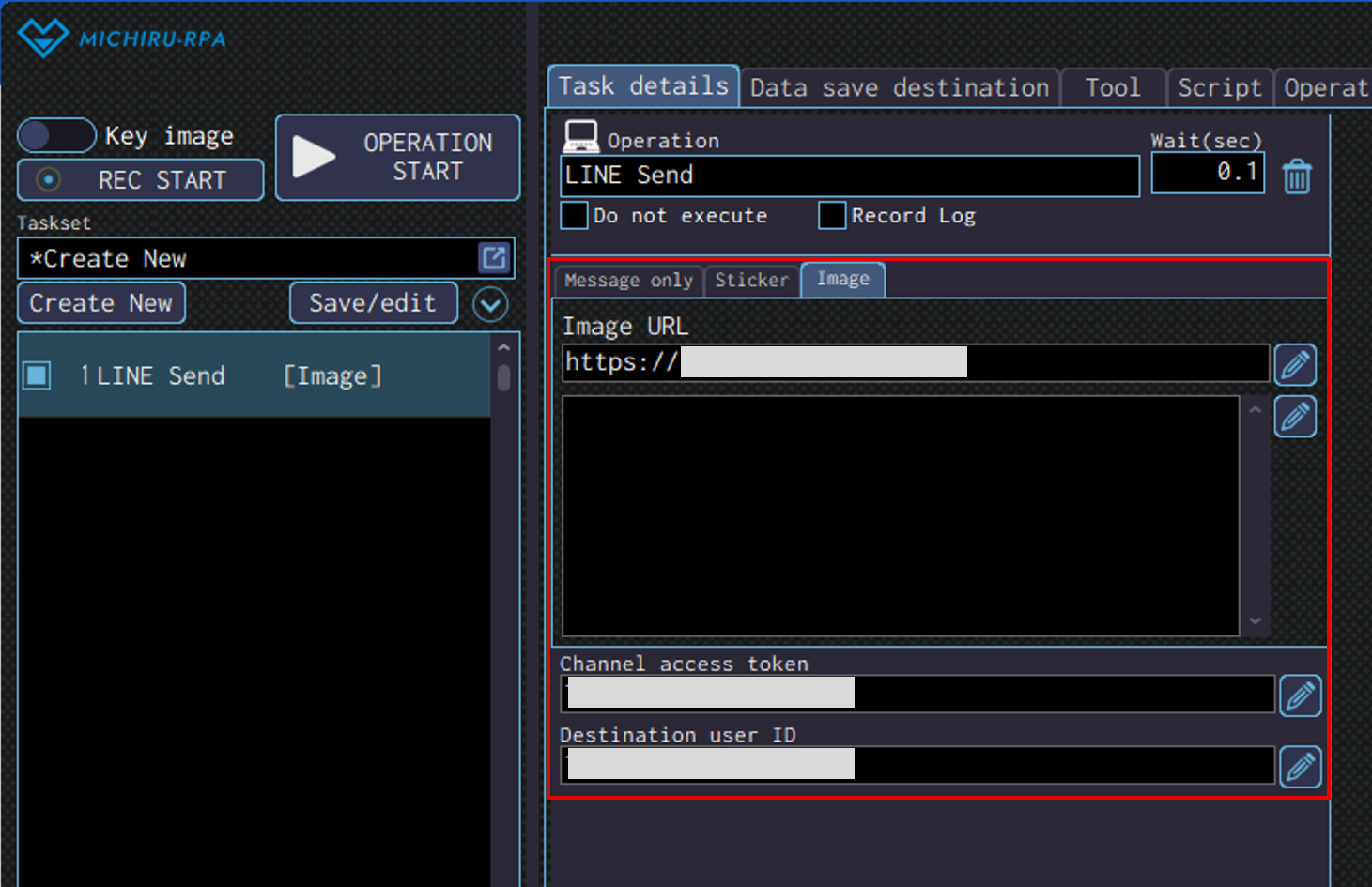Click the REC START button

(x=141, y=179)
